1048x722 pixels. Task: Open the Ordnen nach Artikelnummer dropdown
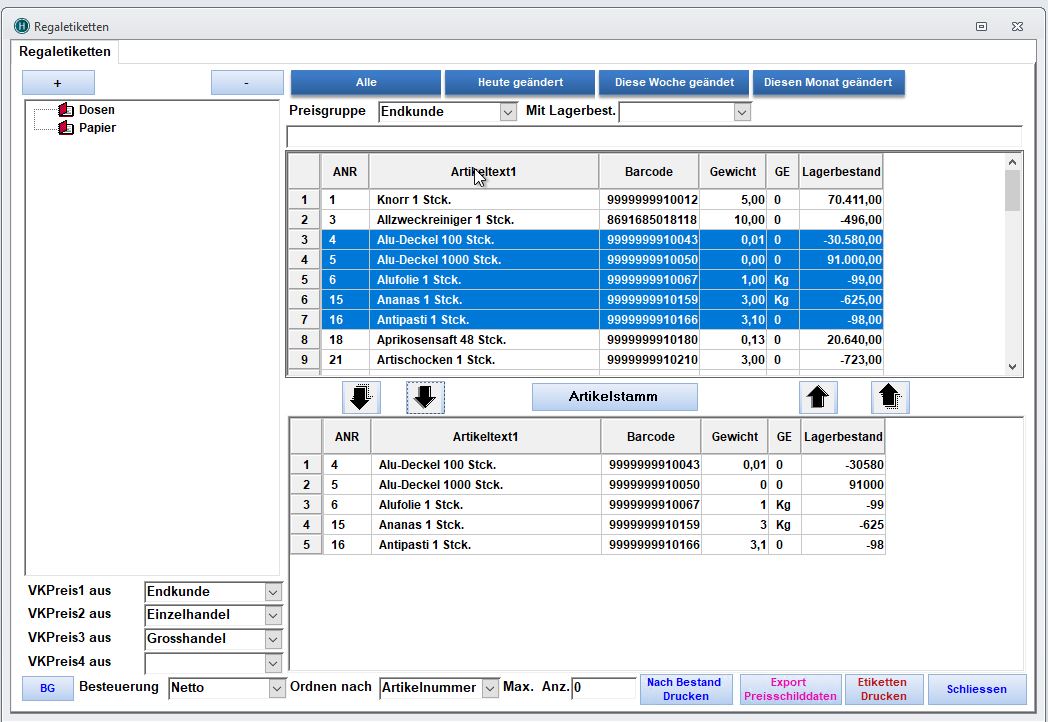click(490, 688)
